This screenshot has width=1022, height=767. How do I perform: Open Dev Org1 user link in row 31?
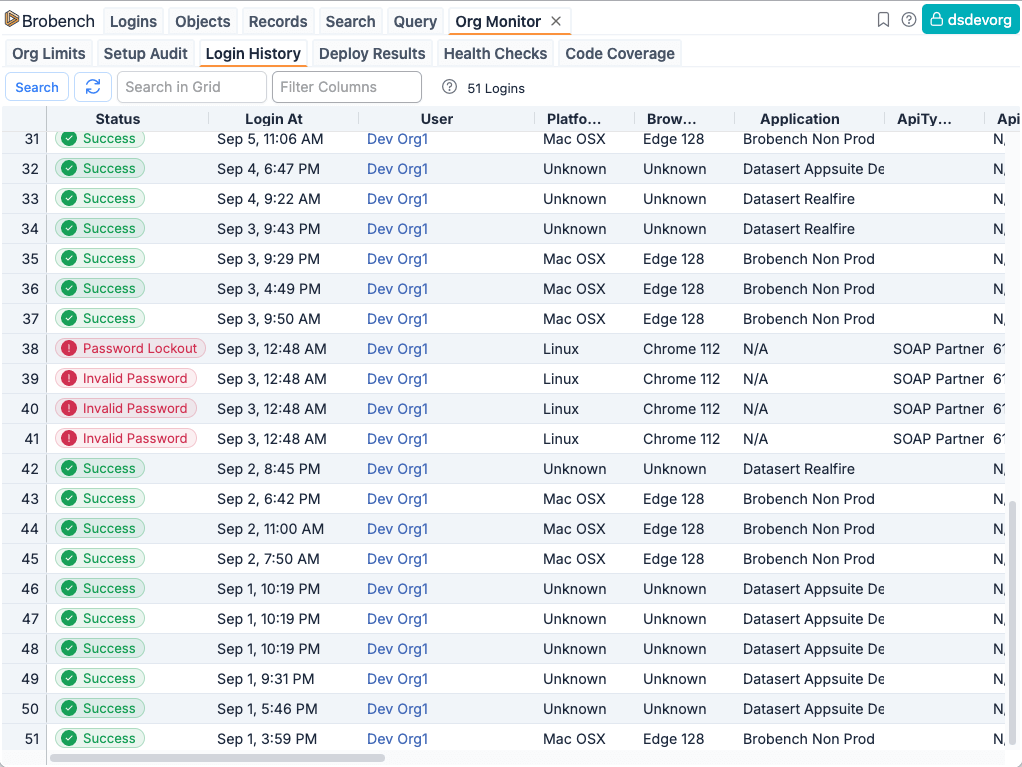coord(397,139)
